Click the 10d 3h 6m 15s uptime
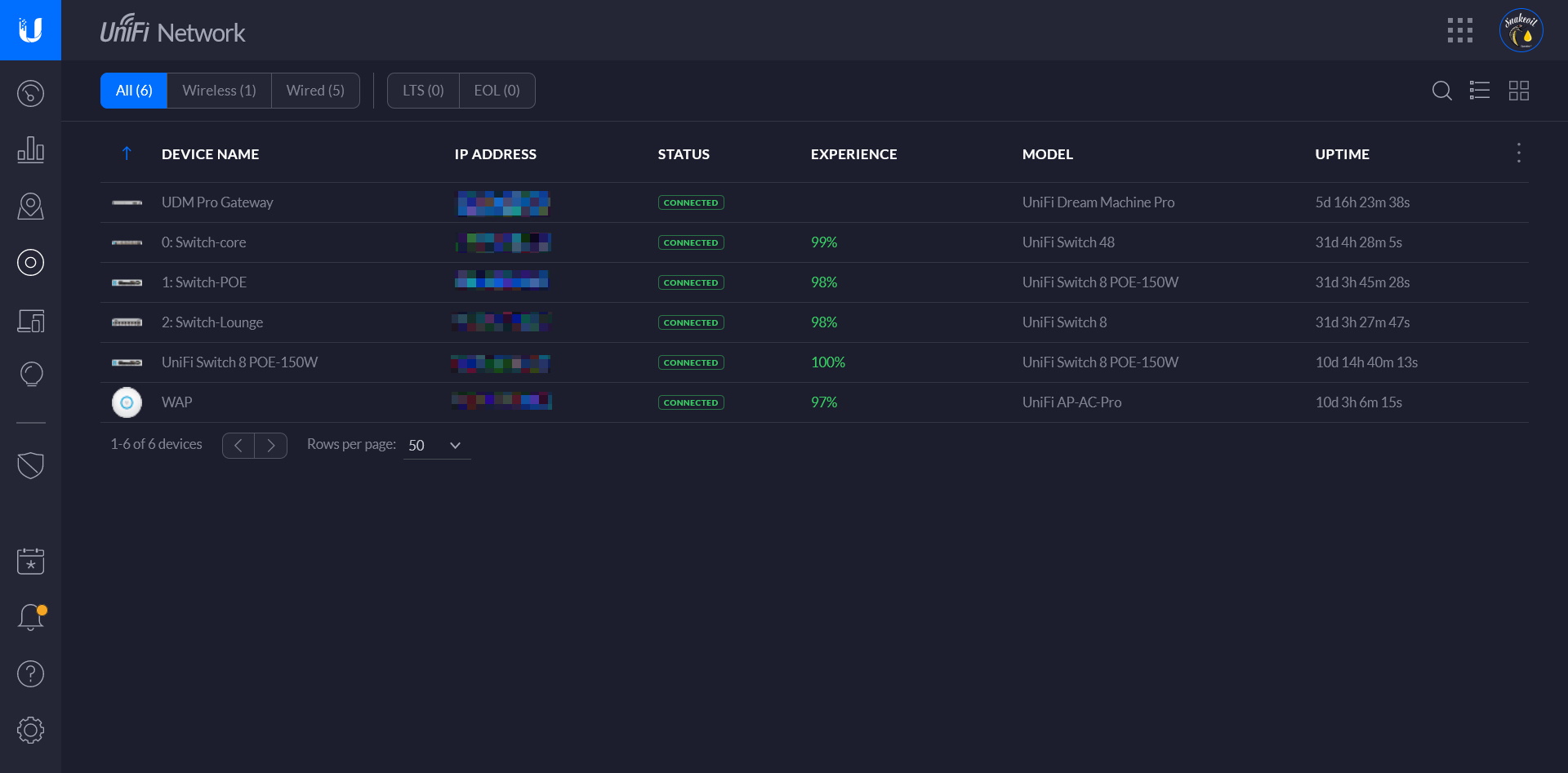This screenshot has width=1568, height=773. [1358, 402]
